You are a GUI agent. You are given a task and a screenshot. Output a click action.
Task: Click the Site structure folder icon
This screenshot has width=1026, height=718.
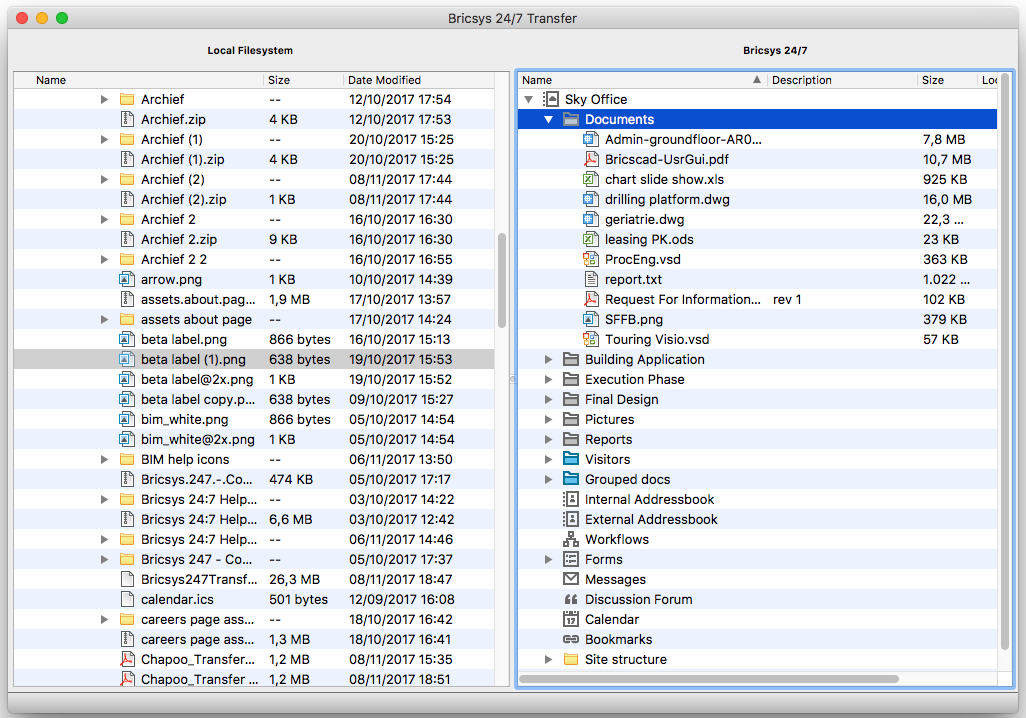pyautogui.click(x=571, y=659)
